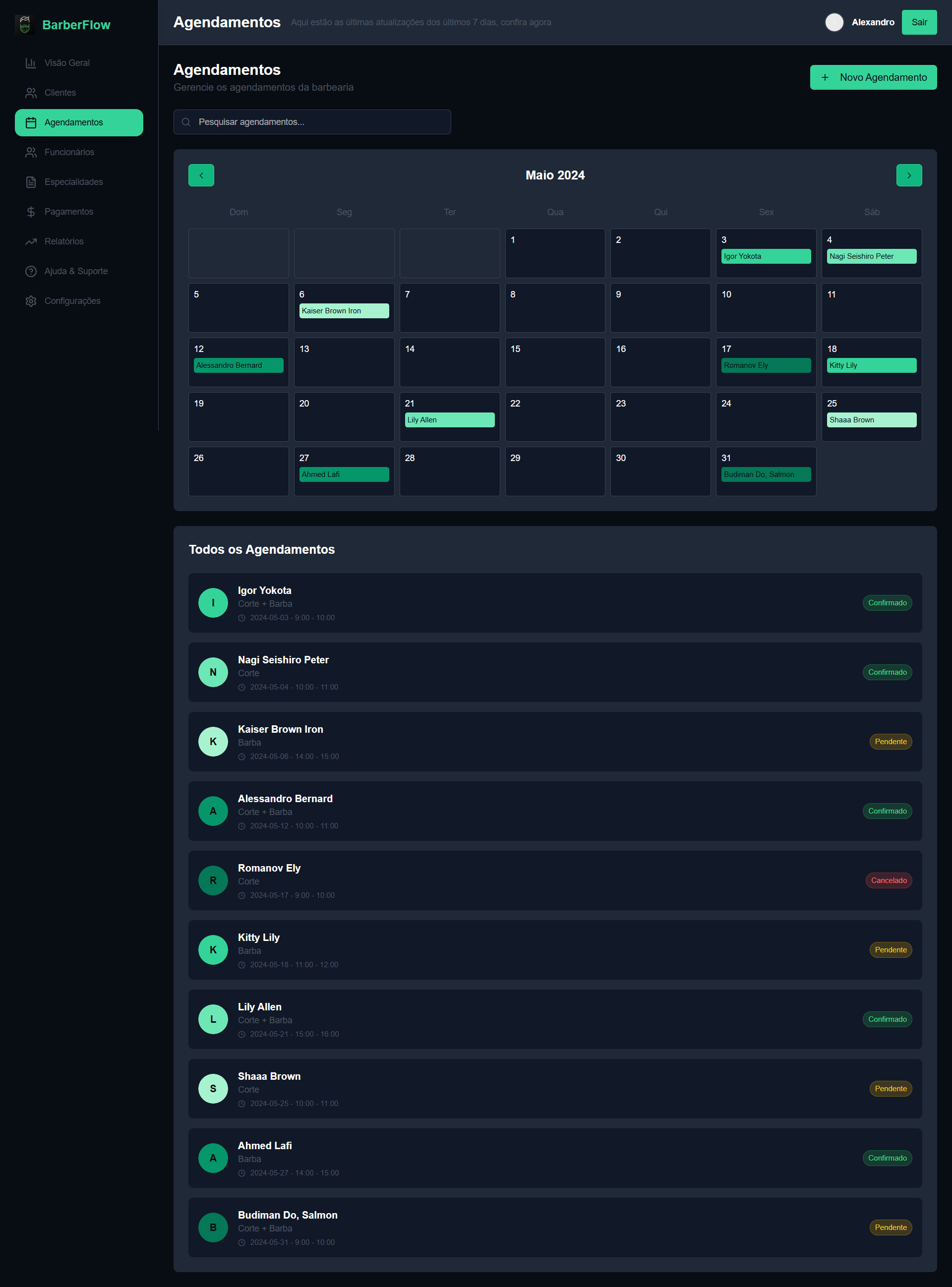The image size is (952, 1287).
Task: Click the user avatar circle
Action: [834, 22]
